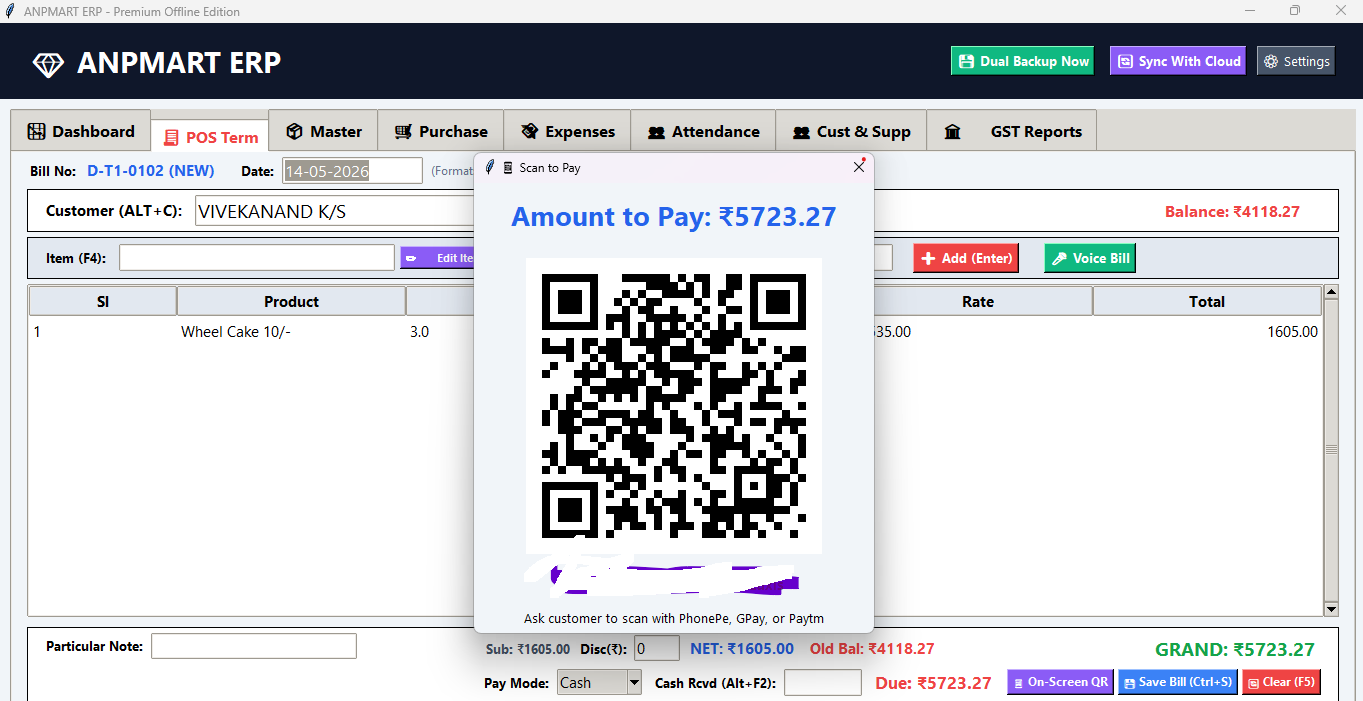Image resolution: width=1363 pixels, height=701 pixels.
Task: Click the POS Term receipt icon
Action: [x=172, y=138]
